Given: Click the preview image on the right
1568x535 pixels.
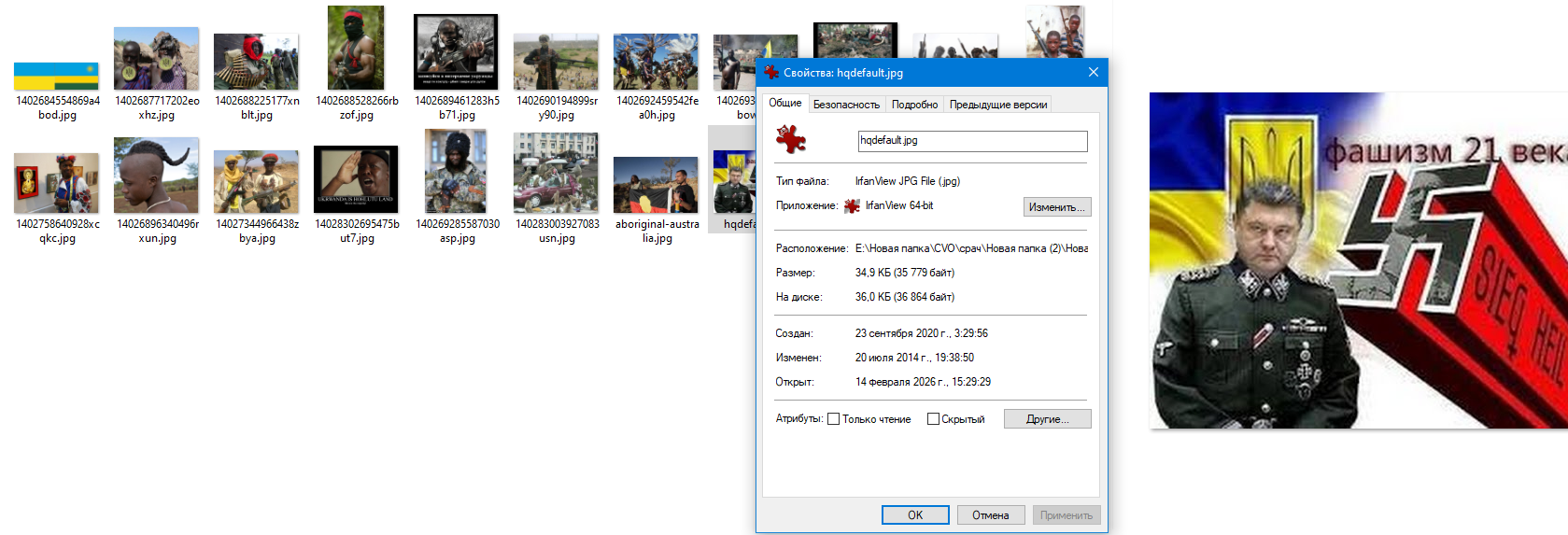Looking at the screenshot, I should 1358,260.
